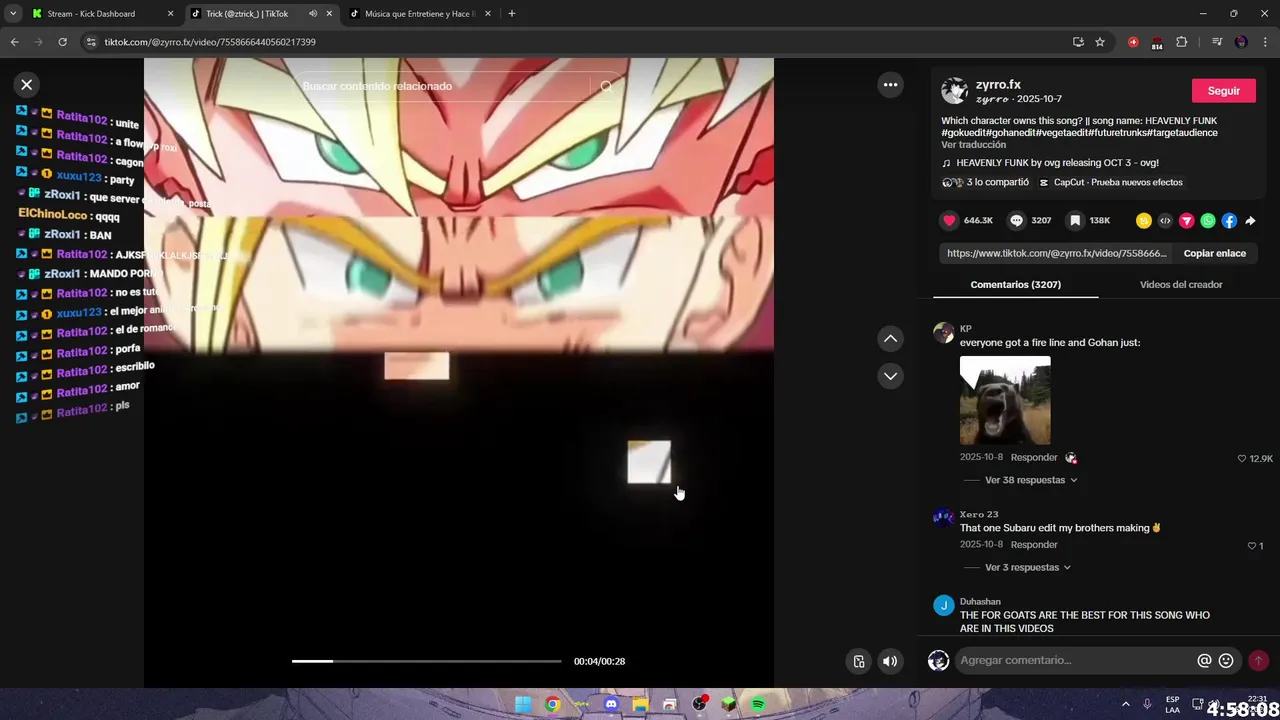Mute the Trick TikTok tab audio icon
The height and width of the screenshot is (720, 1280).
pos(313,14)
